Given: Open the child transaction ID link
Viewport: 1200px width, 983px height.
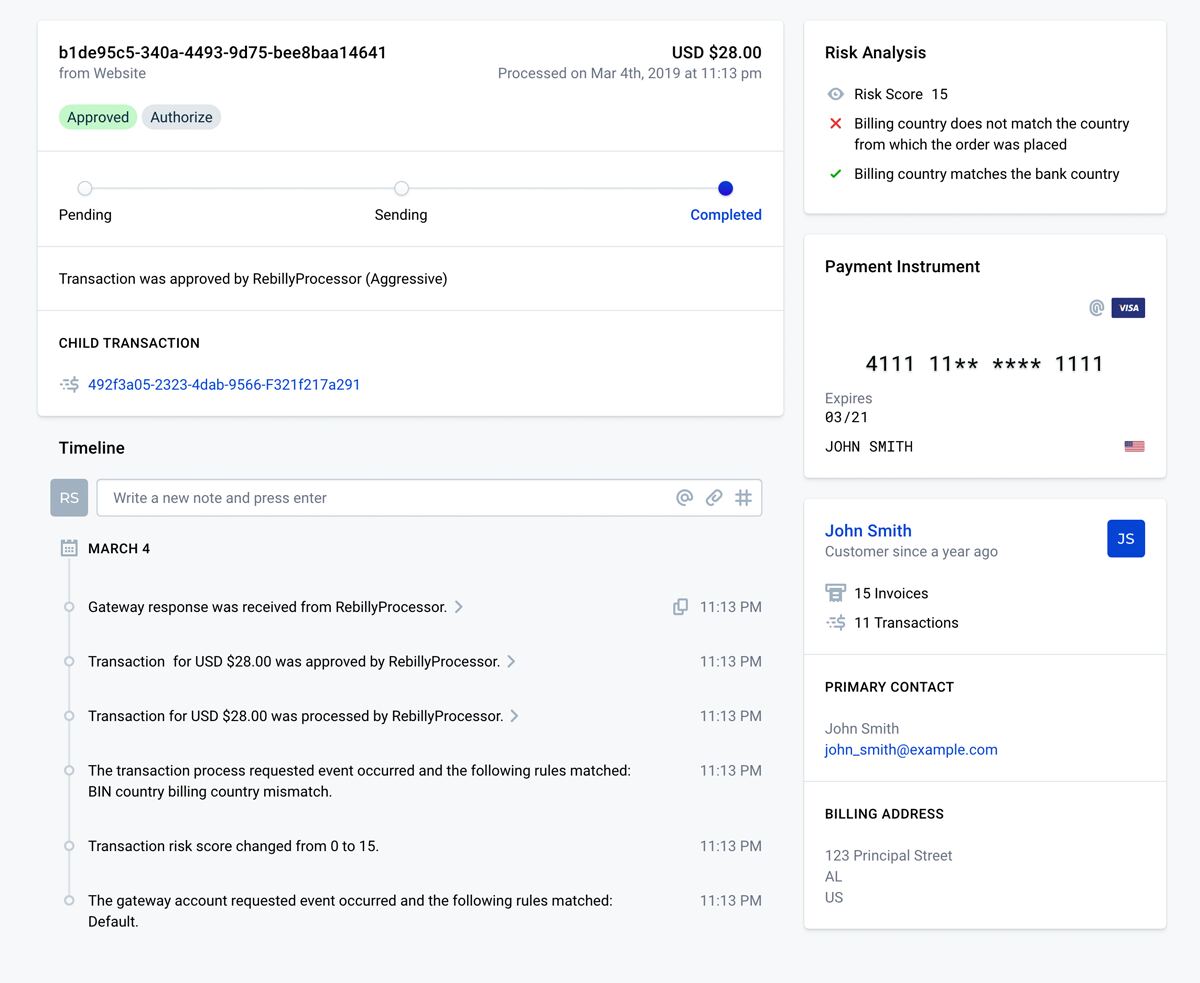Looking at the screenshot, I should tap(224, 384).
